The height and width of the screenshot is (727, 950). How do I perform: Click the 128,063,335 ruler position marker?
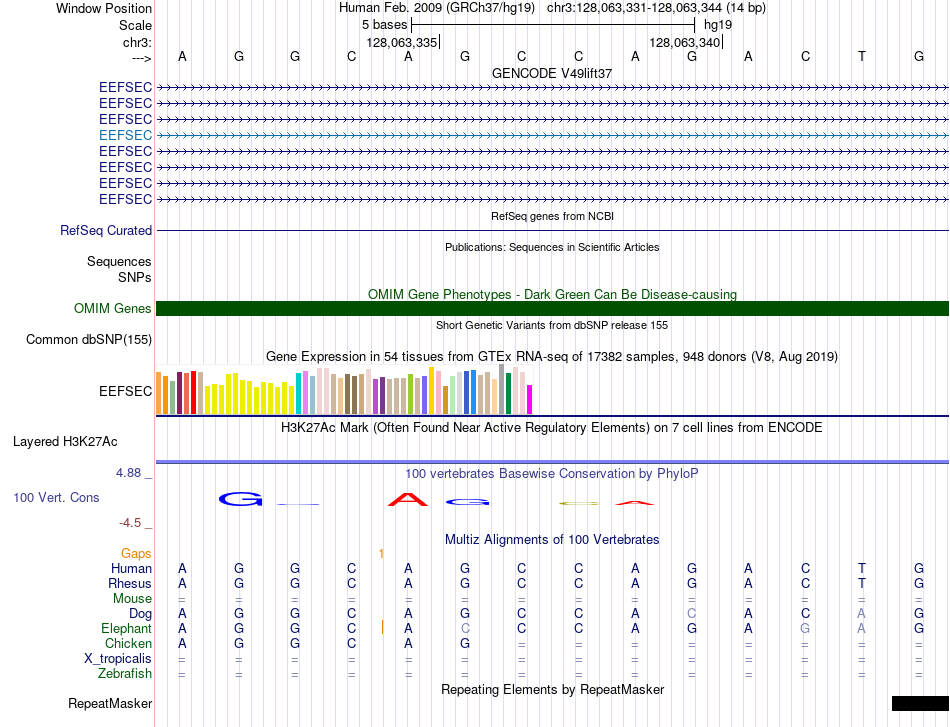tap(402, 42)
